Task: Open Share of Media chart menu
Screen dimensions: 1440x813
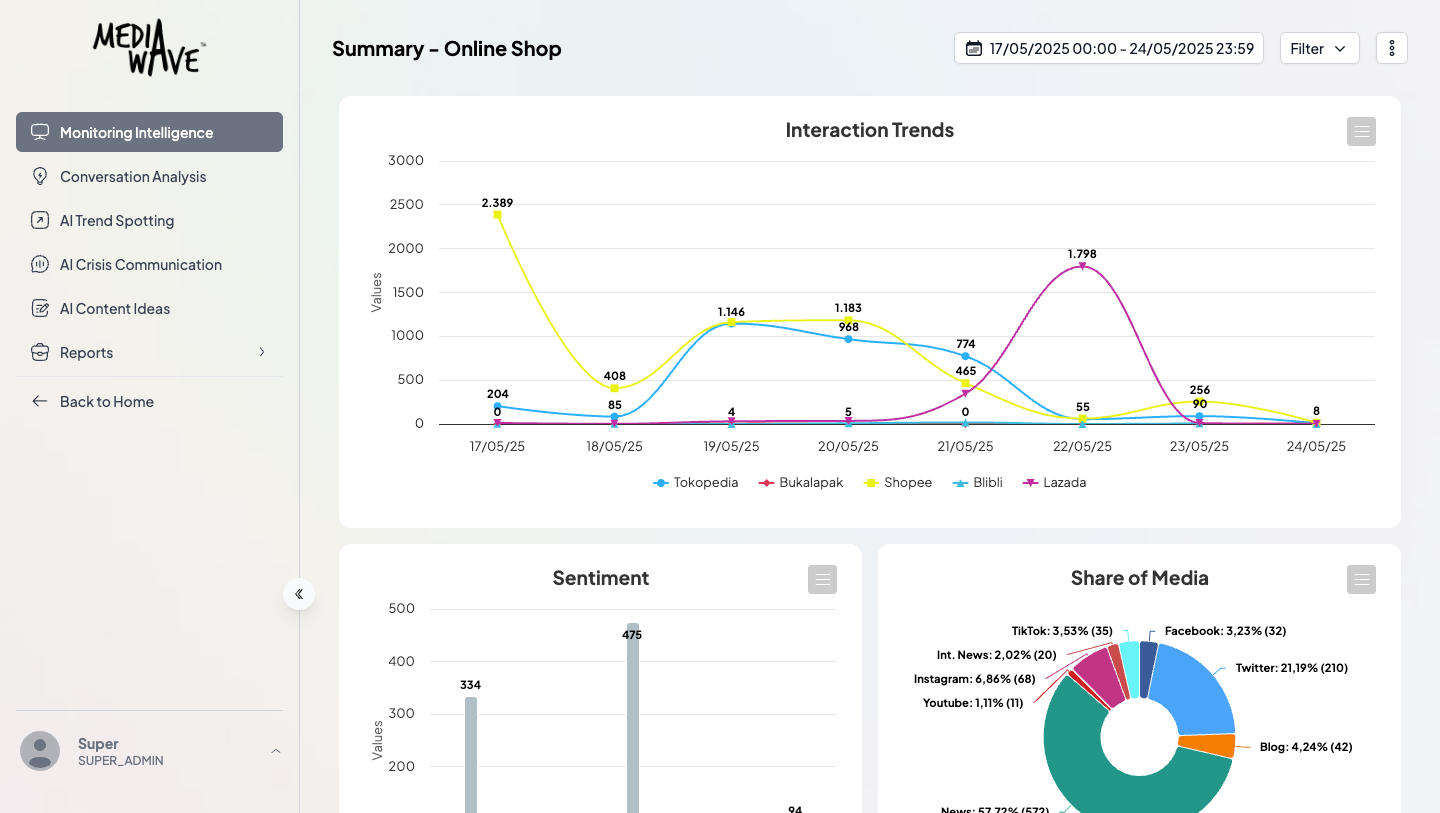Action: tap(1361, 579)
